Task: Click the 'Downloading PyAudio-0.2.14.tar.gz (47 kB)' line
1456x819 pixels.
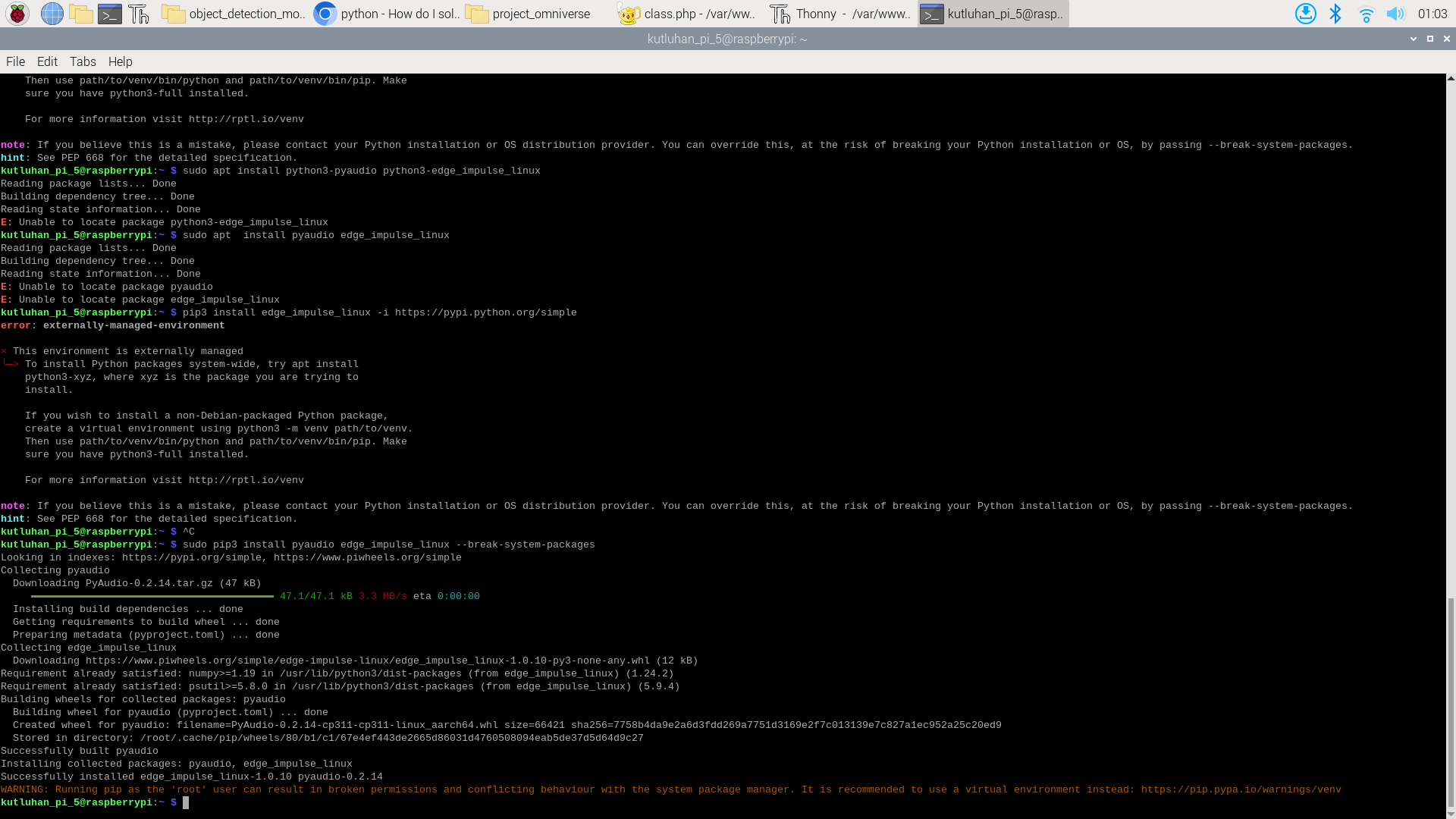Action: 137,583
